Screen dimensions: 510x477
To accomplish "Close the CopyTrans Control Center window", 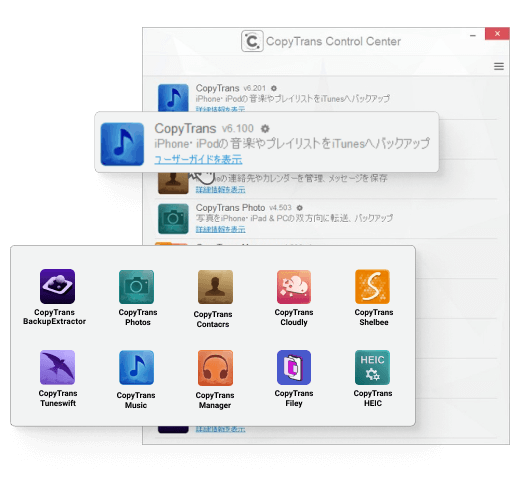I will [x=497, y=34].
